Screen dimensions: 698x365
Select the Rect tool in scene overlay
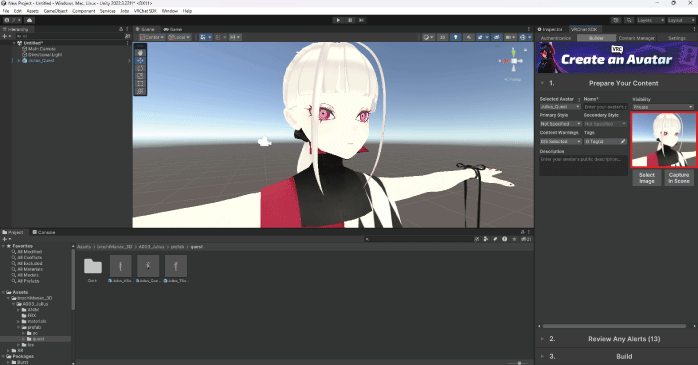140,83
